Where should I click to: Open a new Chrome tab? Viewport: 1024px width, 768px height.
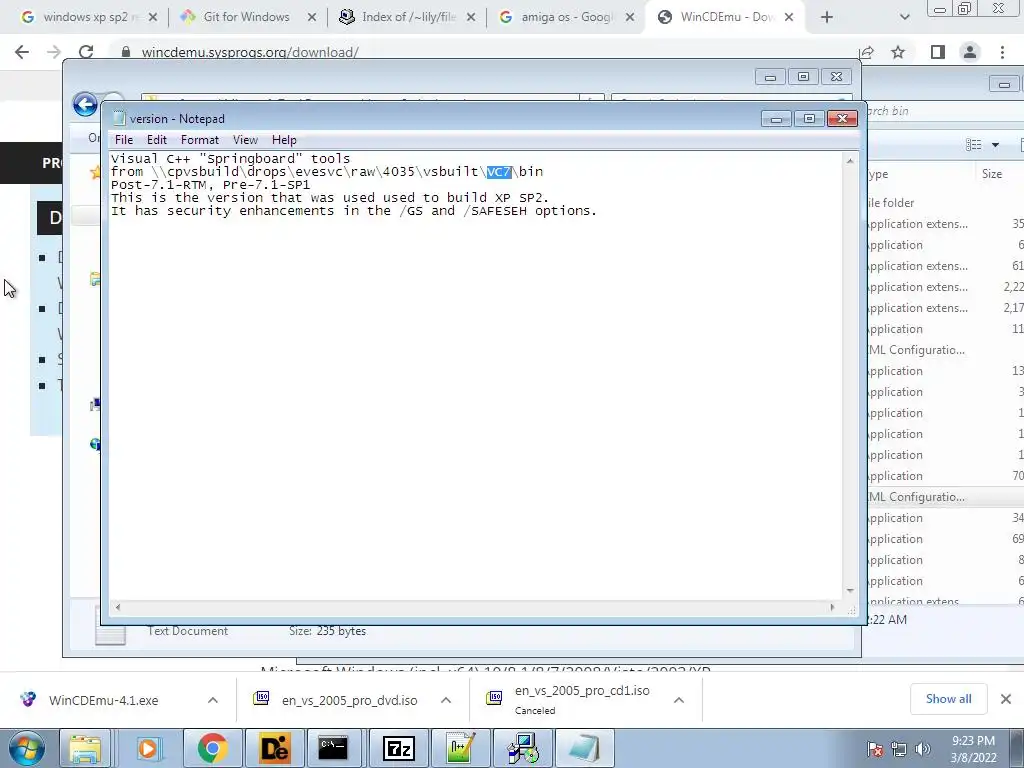pyautogui.click(x=827, y=18)
